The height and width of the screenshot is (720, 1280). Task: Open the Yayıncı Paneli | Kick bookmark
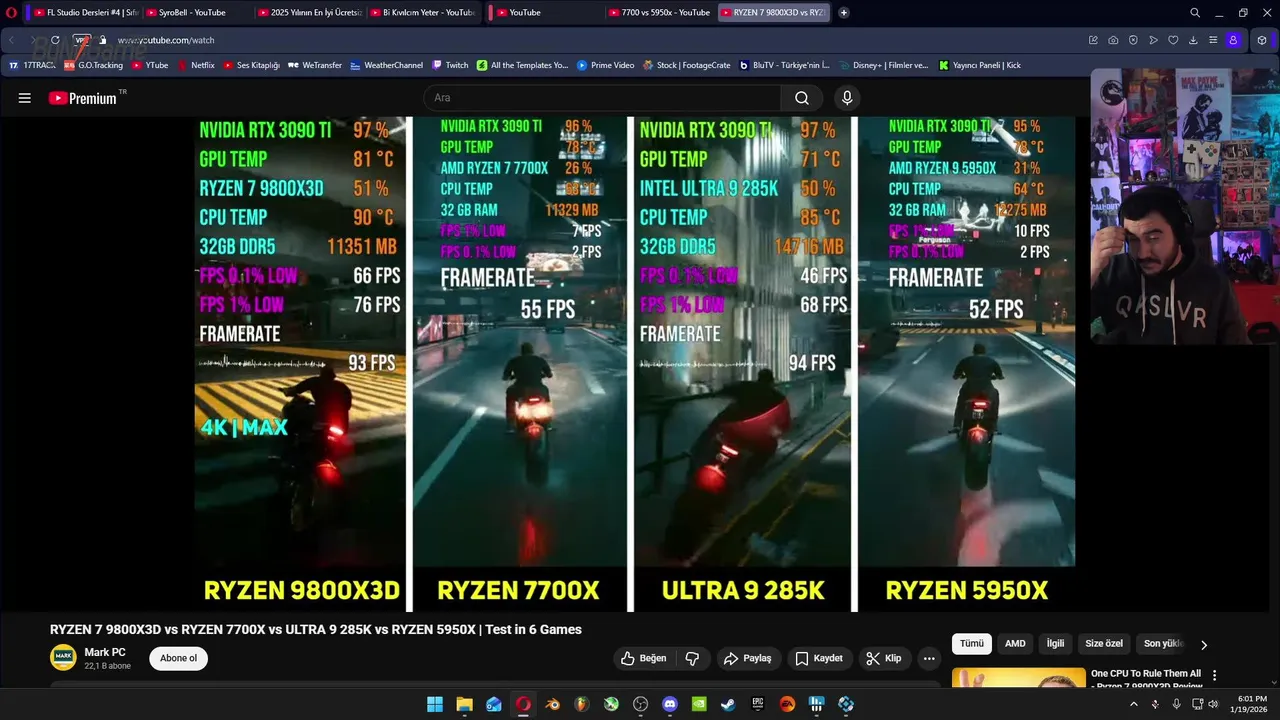click(980, 65)
